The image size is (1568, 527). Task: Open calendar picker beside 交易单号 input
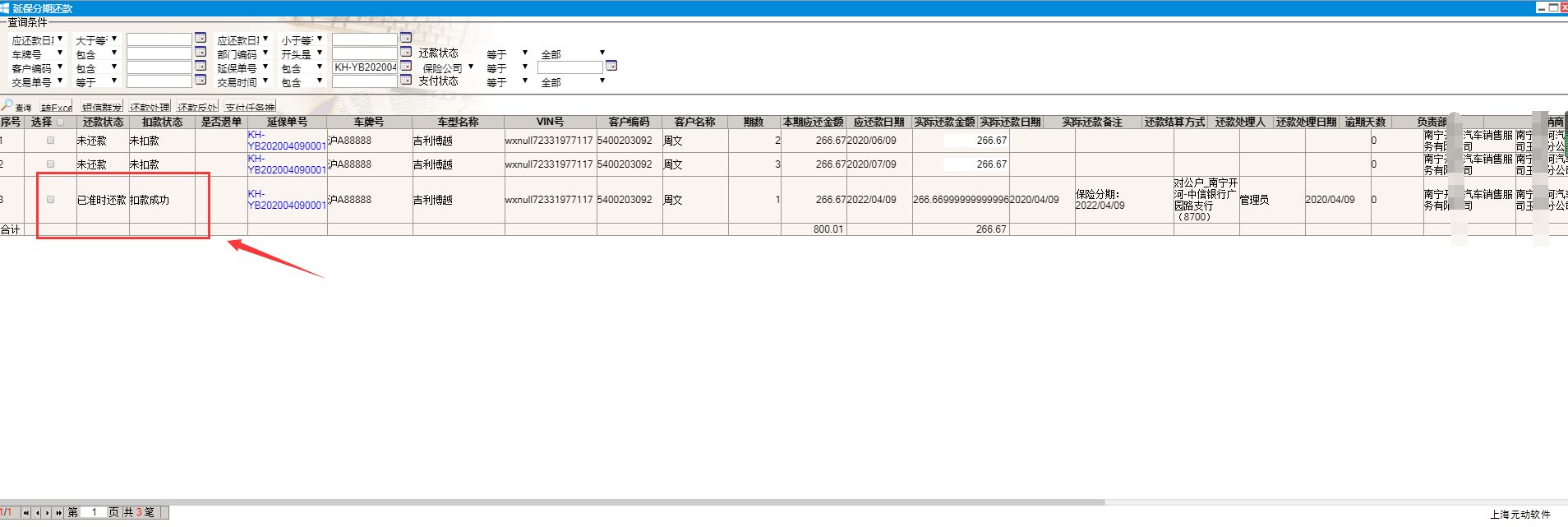pos(200,80)
